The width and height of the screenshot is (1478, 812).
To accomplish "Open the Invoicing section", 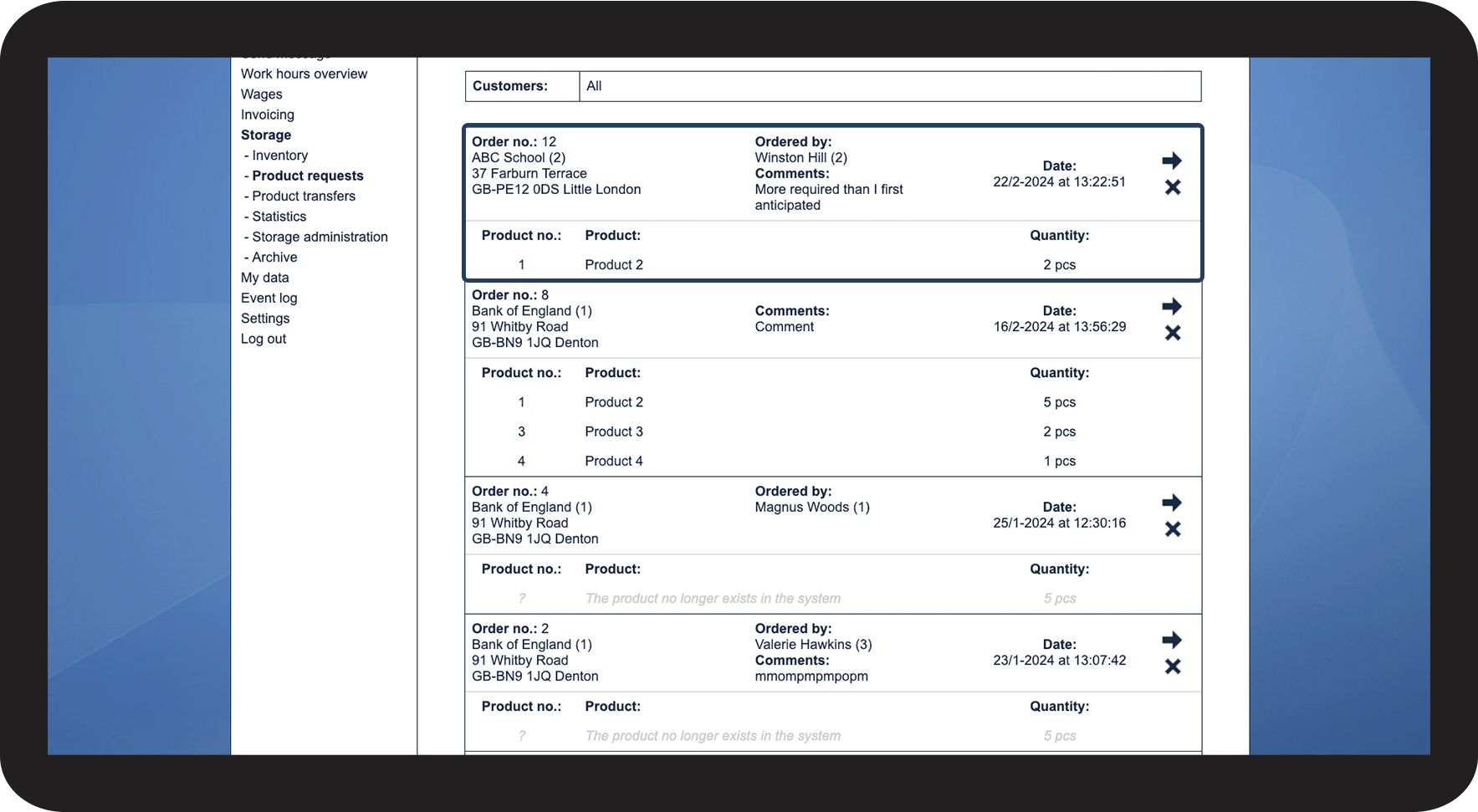I will 268,115.
